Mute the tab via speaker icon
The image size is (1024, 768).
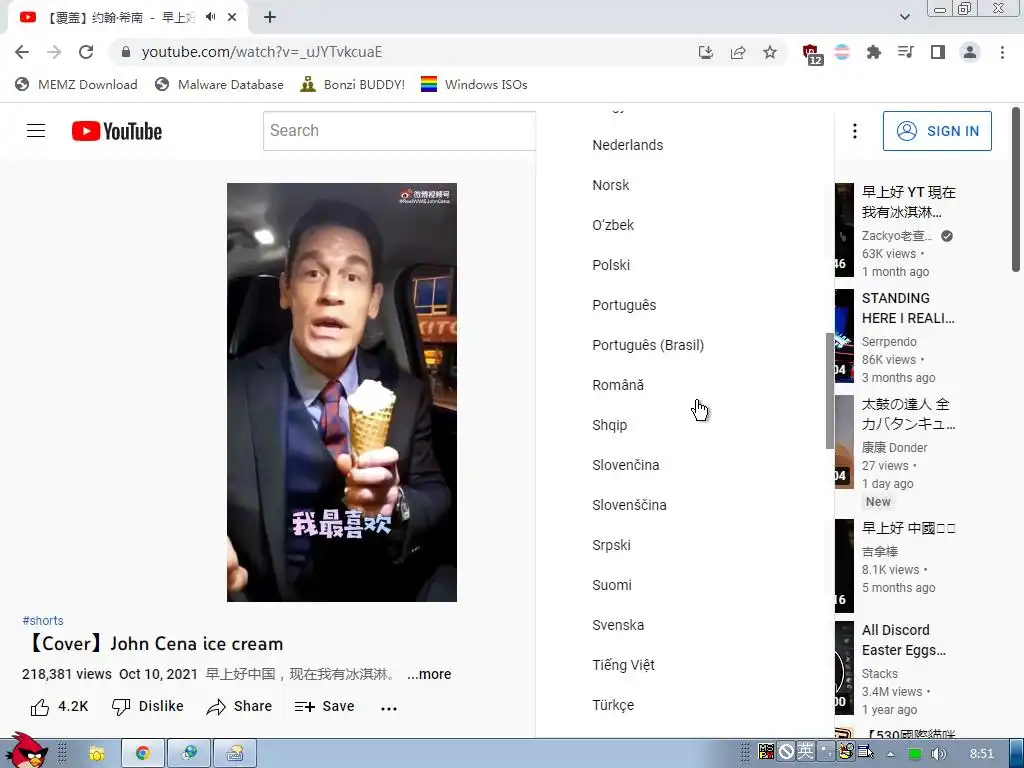click(x=210, y=17)
